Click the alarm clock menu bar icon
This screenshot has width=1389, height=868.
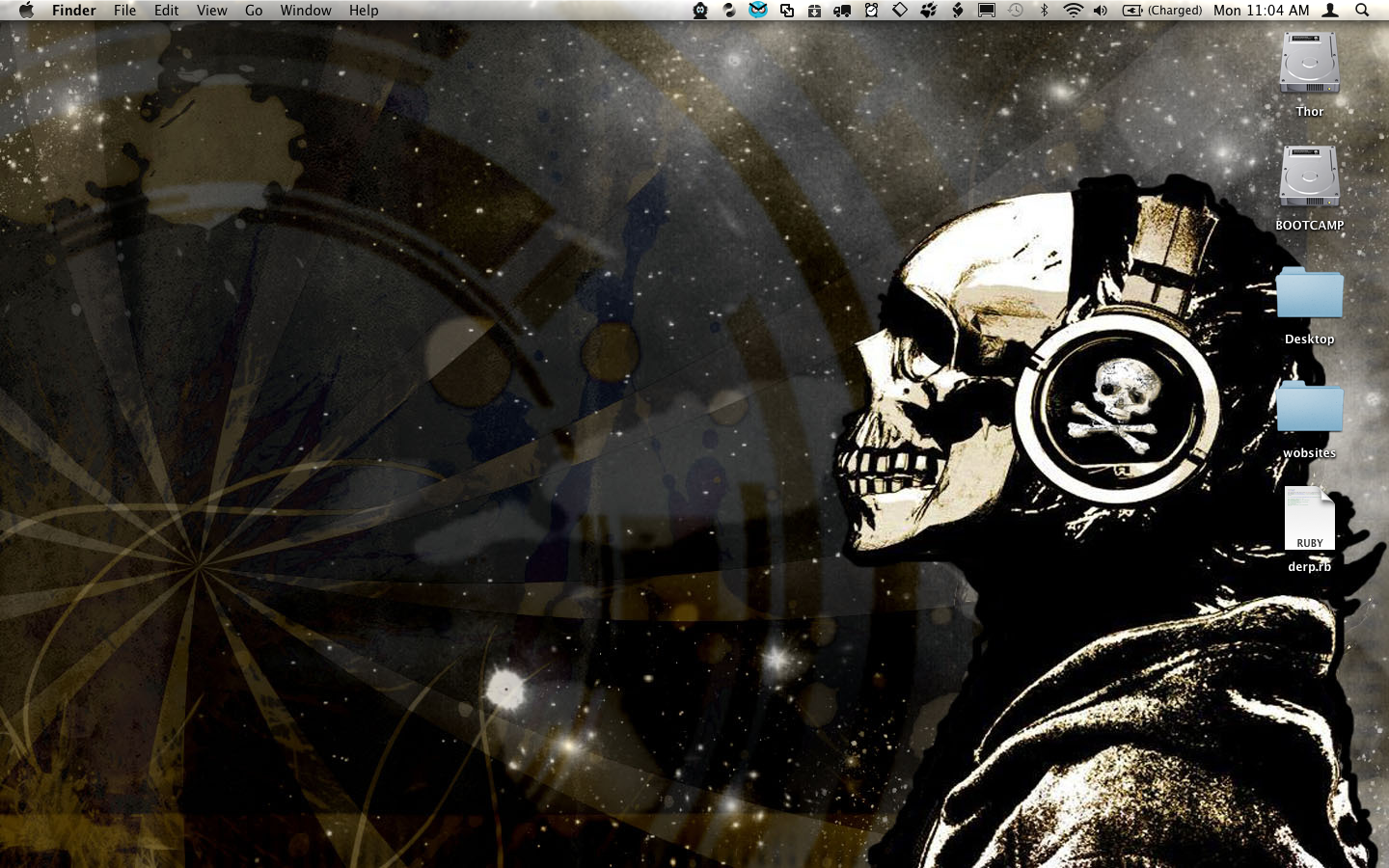(x=871, y=11)
